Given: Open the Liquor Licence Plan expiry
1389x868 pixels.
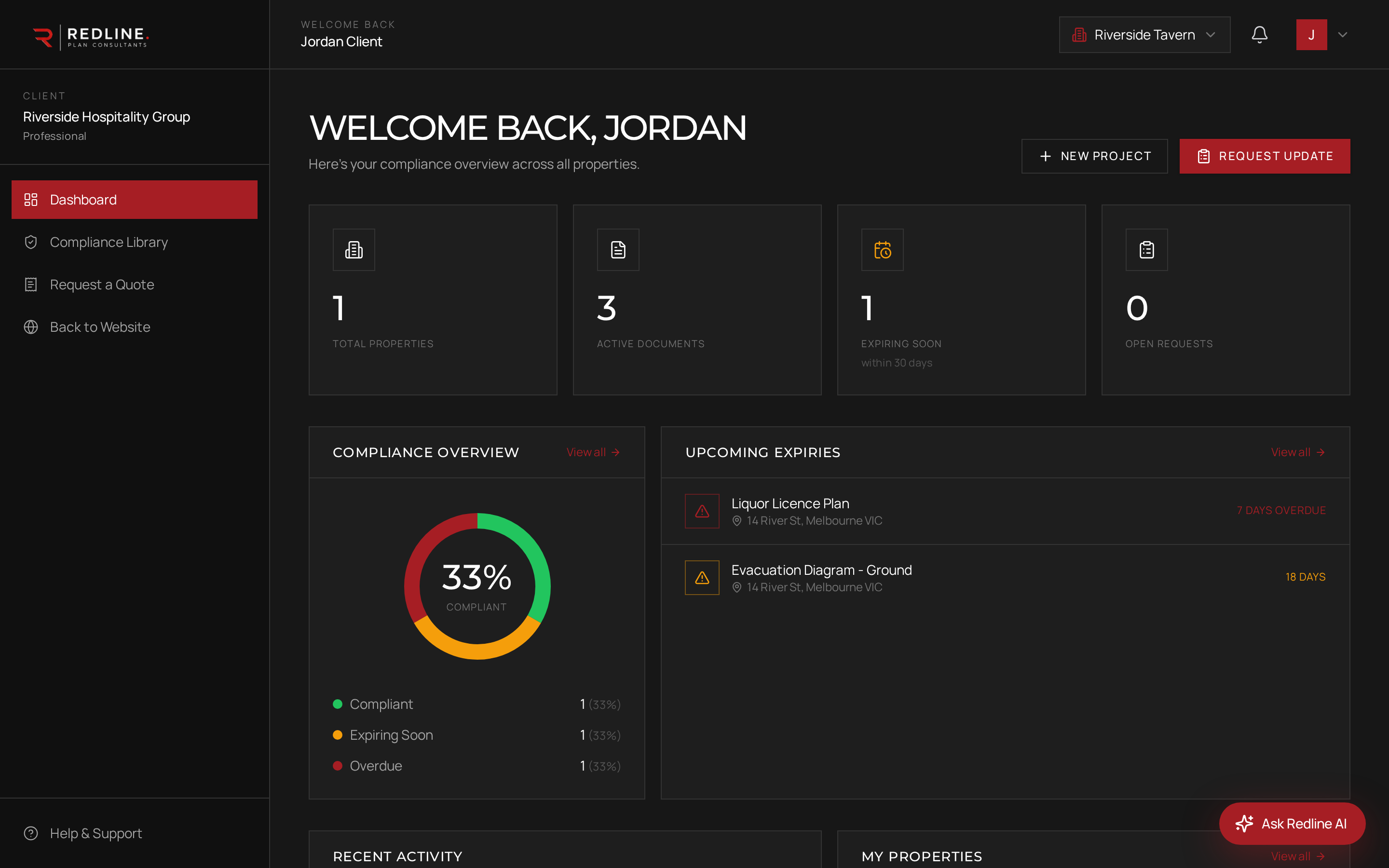Looking at the screenshot, I should pos(1005,511).
